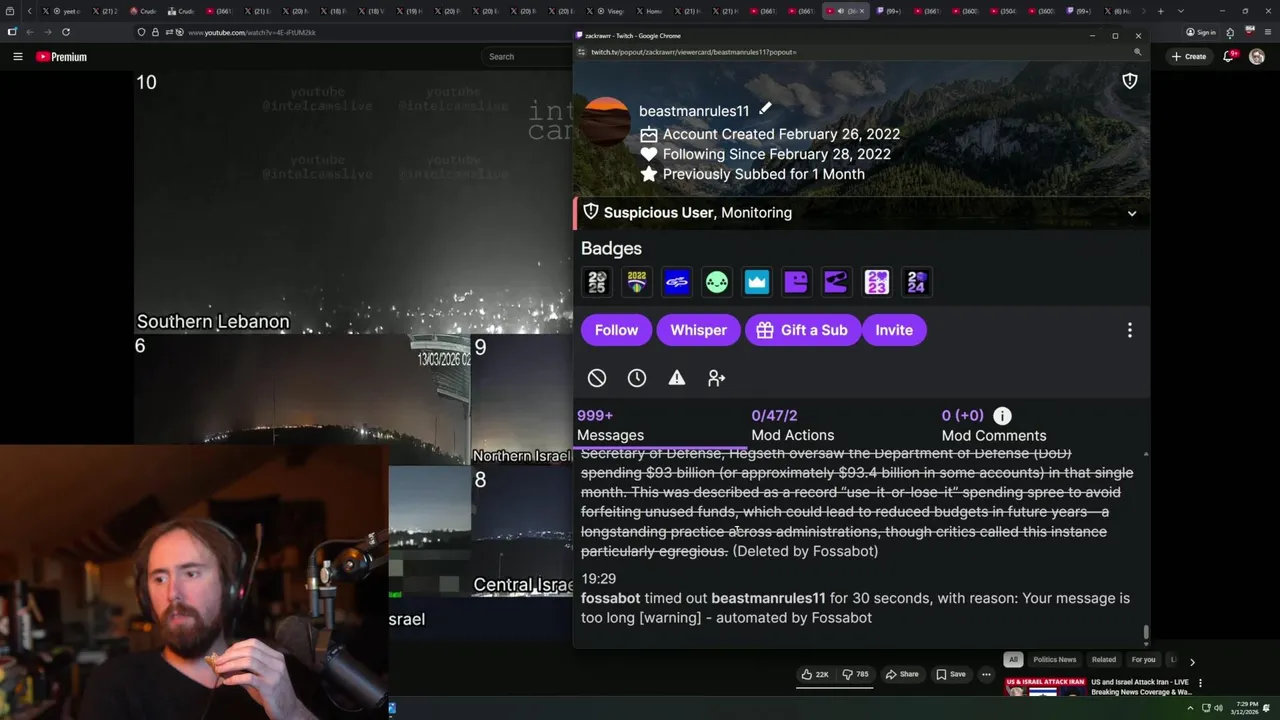Click the shield icon at the viewer card's top right
1280x720 pixels.
tap(1130, 81)
